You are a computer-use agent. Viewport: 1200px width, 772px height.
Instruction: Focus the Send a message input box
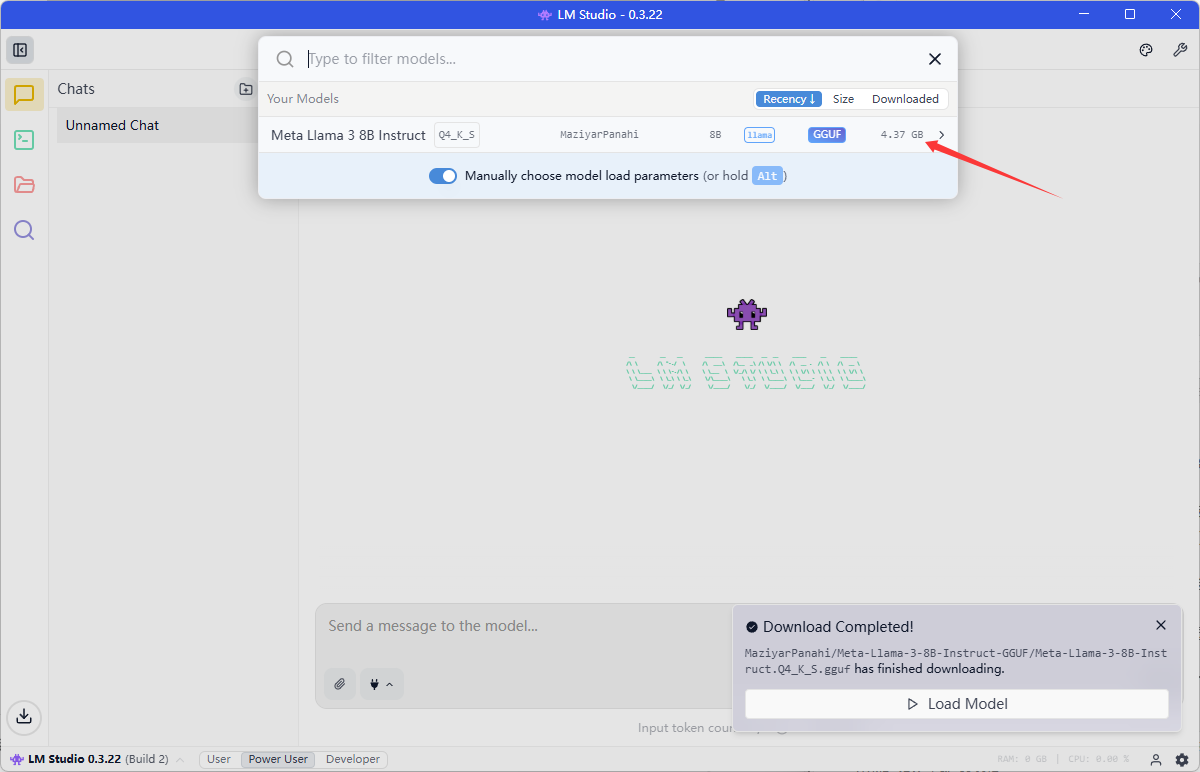tap(522, 627)
